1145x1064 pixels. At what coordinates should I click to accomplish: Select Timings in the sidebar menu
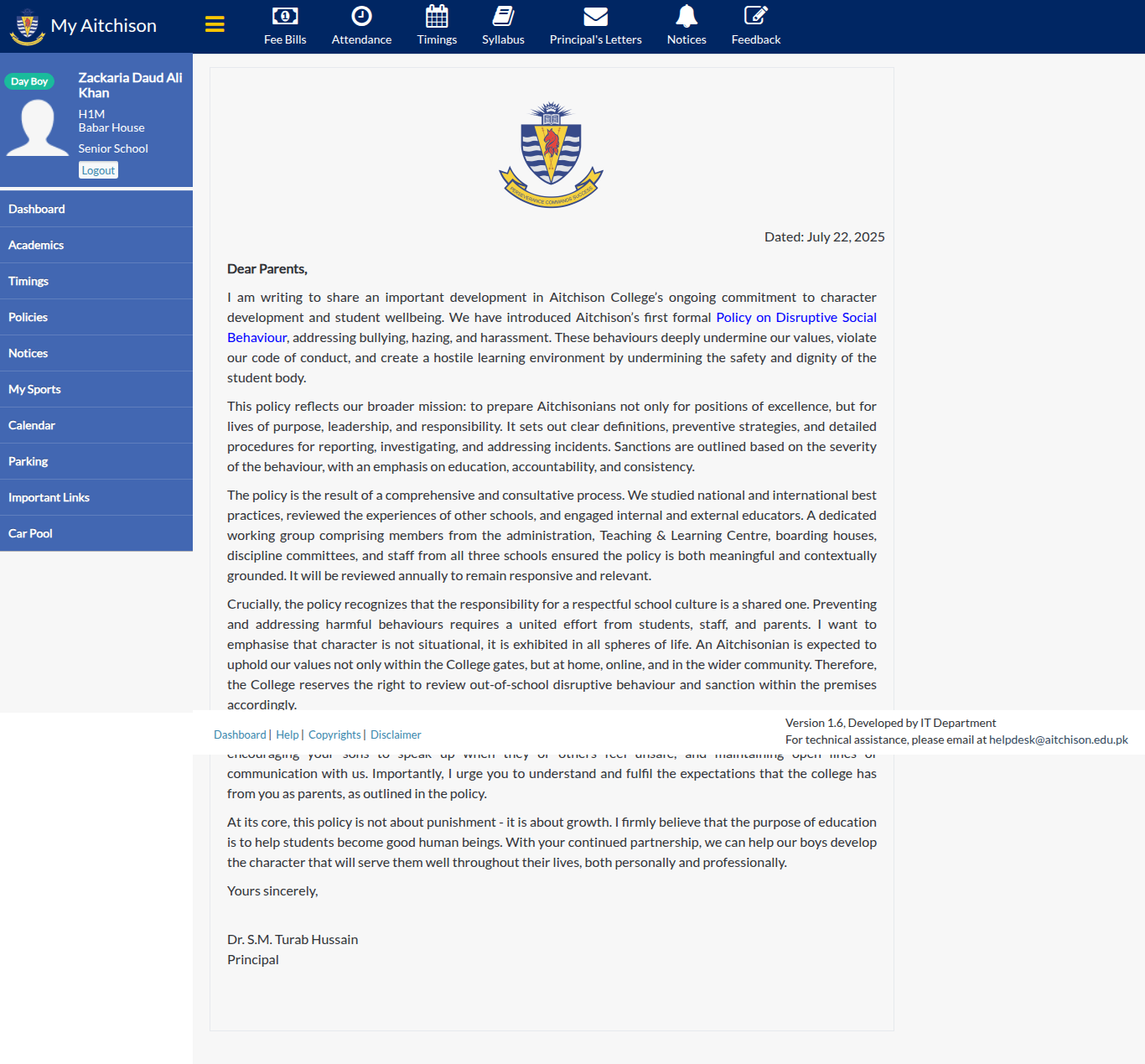point(96,281)
